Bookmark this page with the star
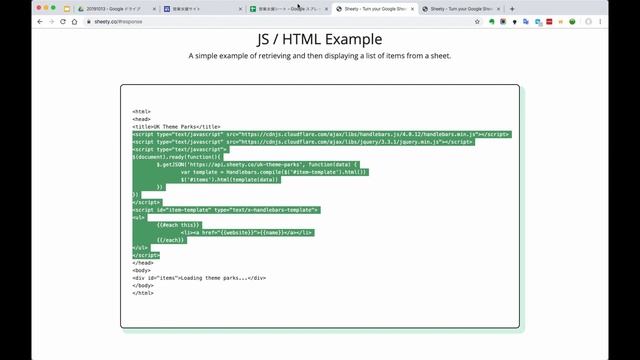Viewport: 640px width, 360px height. 477,22
